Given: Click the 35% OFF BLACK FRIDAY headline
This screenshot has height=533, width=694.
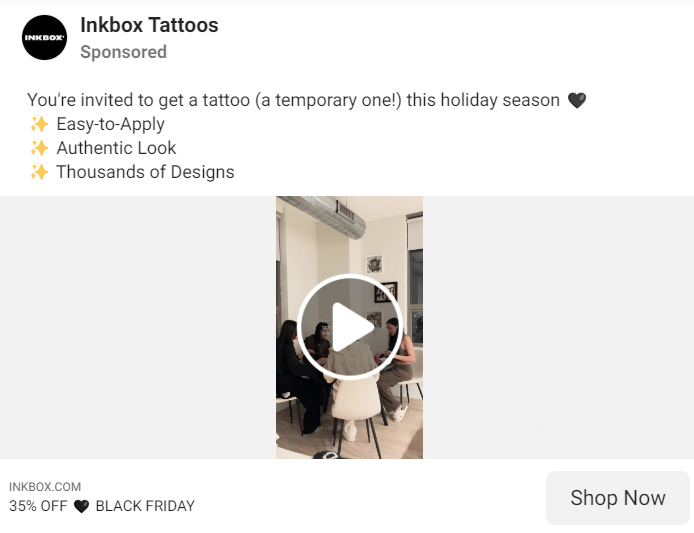Looking at the screenshot, I should (x=102, y=506).
